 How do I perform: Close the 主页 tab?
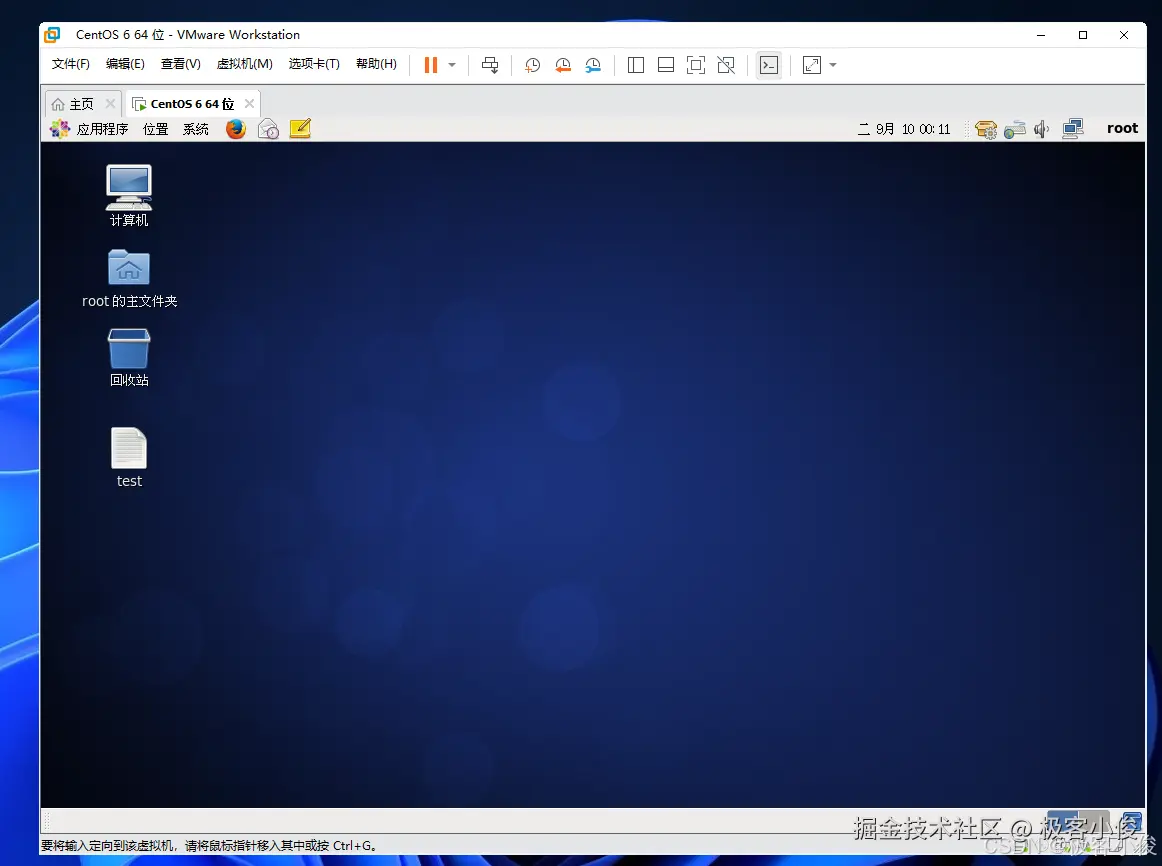110,104
